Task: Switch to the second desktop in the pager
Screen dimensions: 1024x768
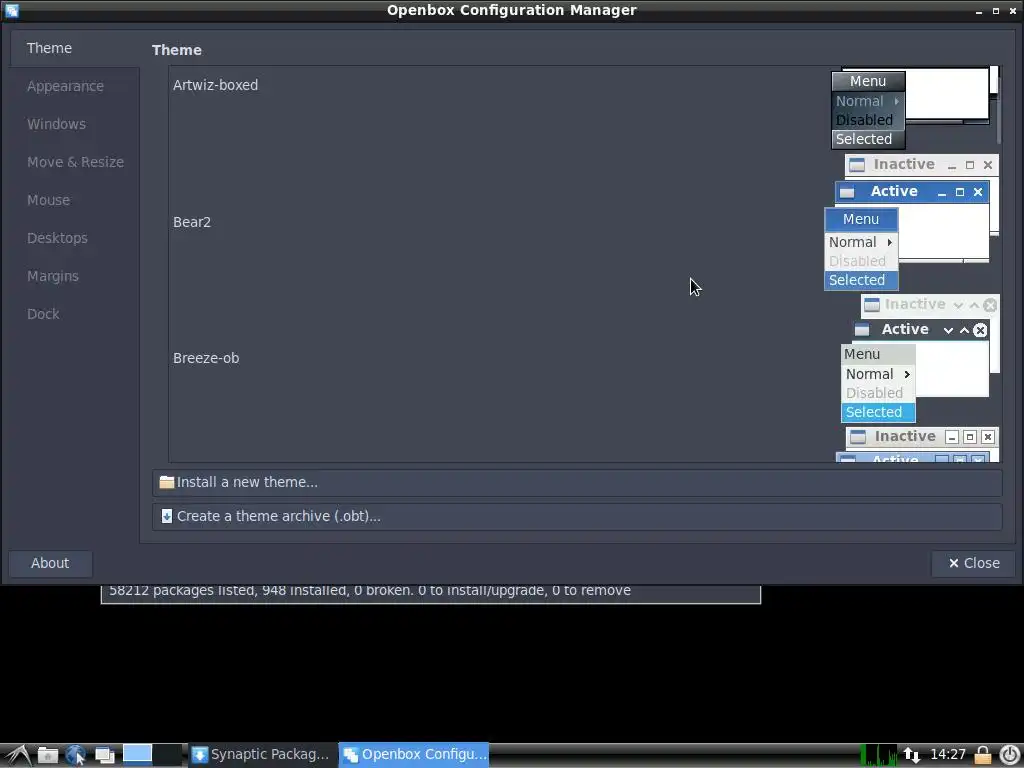Action: (168, 755)
